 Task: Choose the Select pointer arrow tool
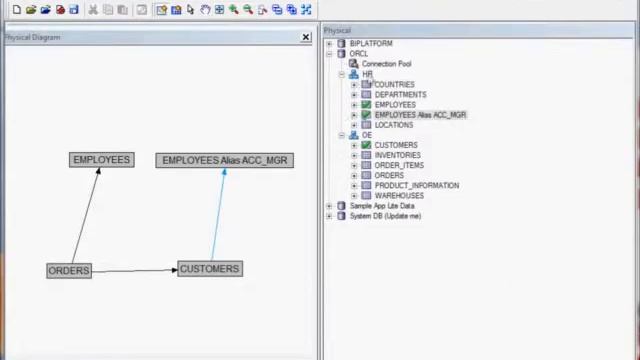(191, 9)
